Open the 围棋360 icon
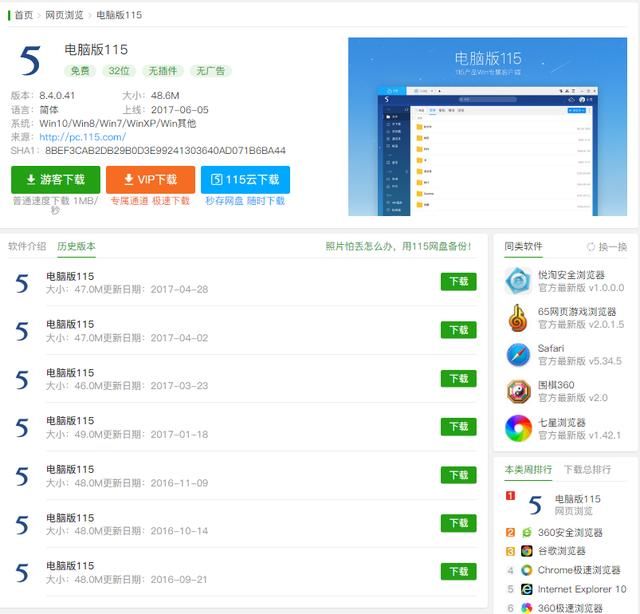The height and width of the screenshot is (614, 640). (518, 392)
